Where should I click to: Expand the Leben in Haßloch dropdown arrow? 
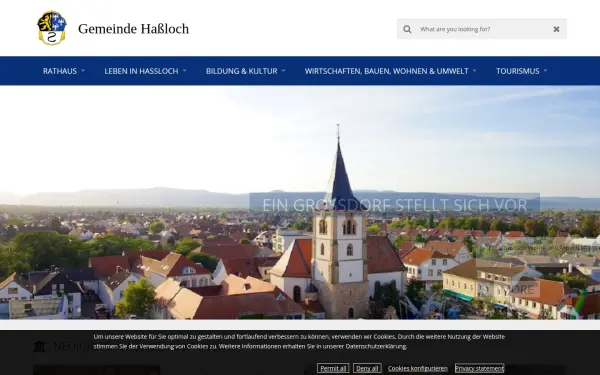[x=184, y=71]
